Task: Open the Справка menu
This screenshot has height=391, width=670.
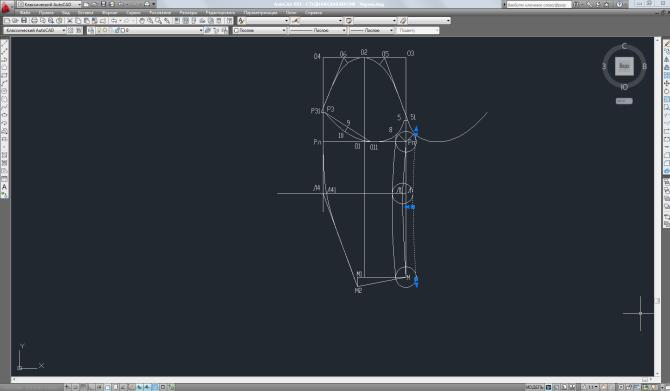Action: click(x=313, y=12)
